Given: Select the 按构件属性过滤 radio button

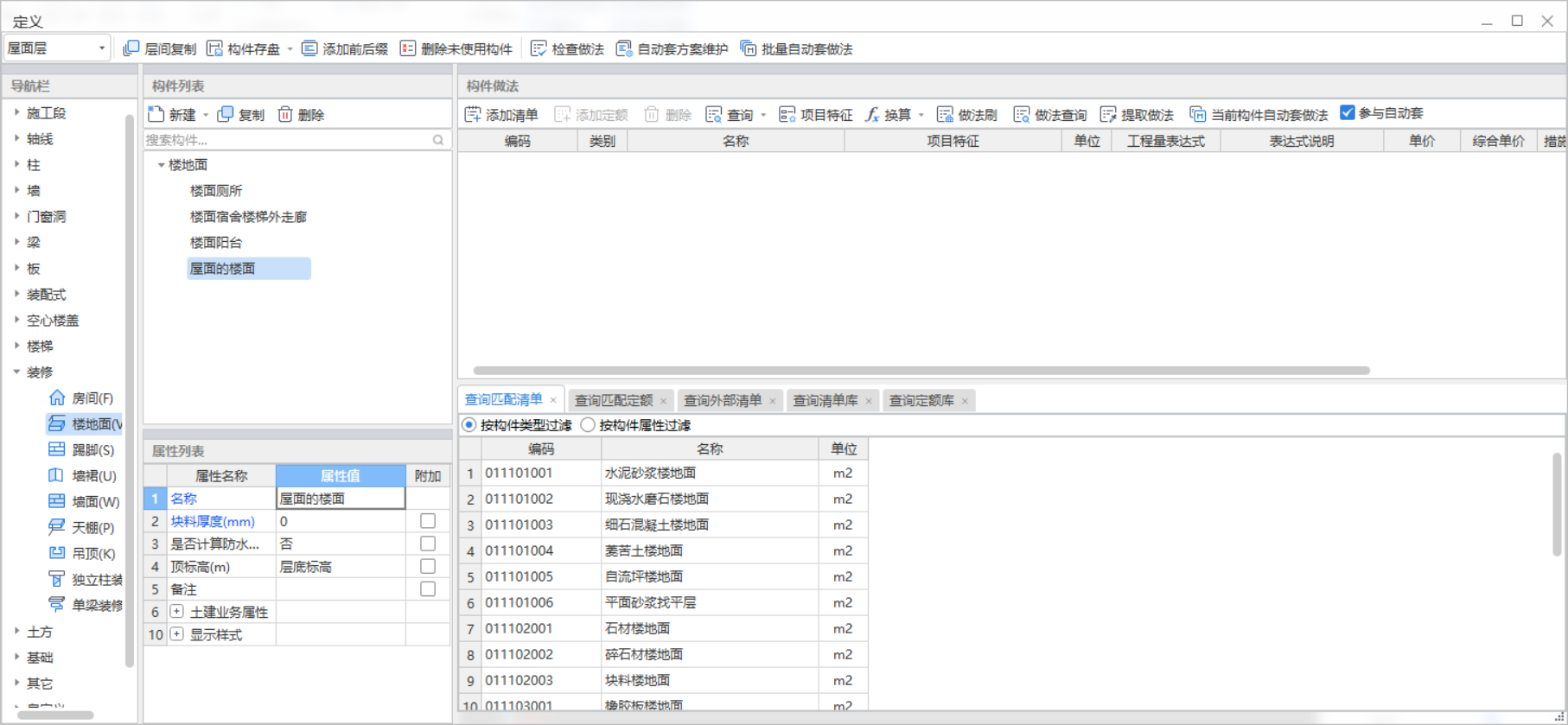Looking at the screenshot, I should click(588, 424).
